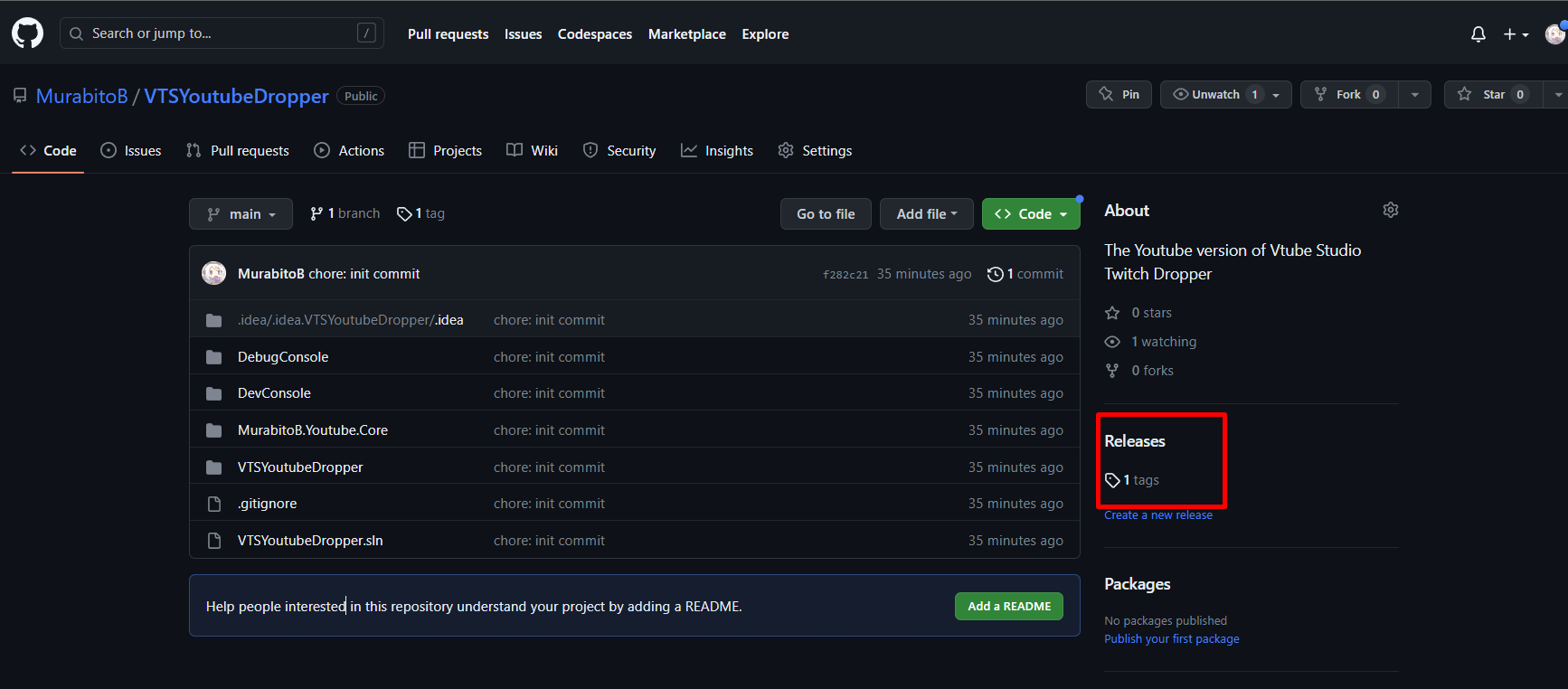
Task: Open the Actions tab
Action: point(349,151)
